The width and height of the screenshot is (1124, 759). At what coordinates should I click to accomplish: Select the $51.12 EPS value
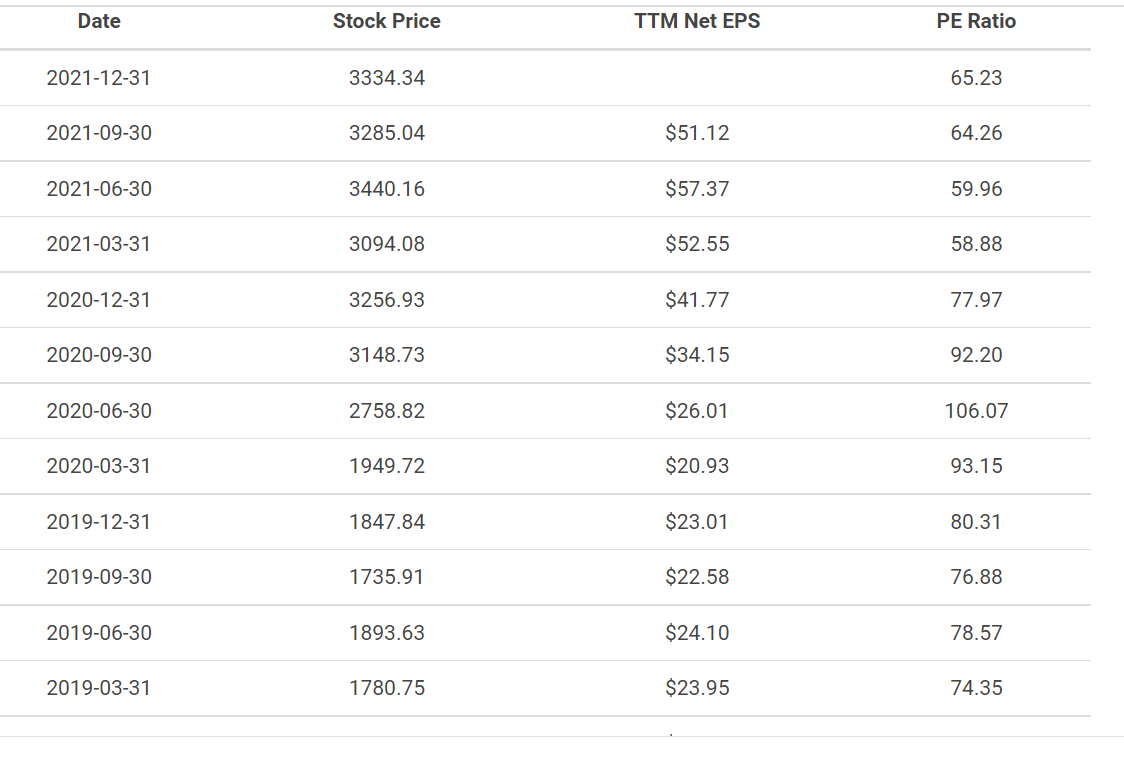(697, 133)
